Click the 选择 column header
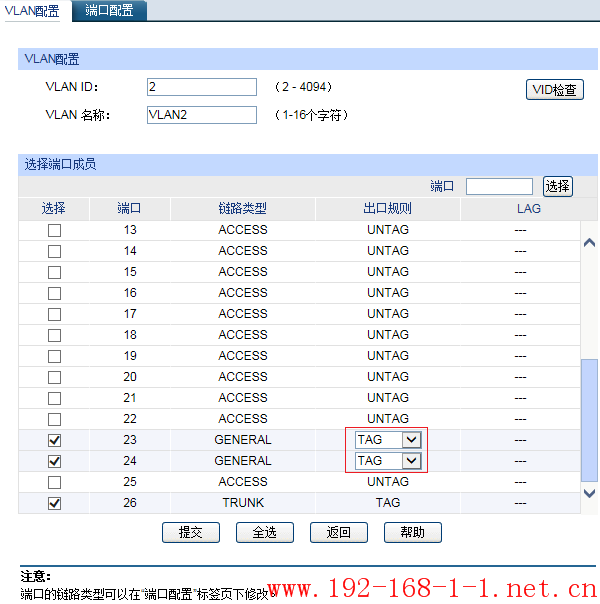This screenshot has height=604, width=600. [54, 209]
